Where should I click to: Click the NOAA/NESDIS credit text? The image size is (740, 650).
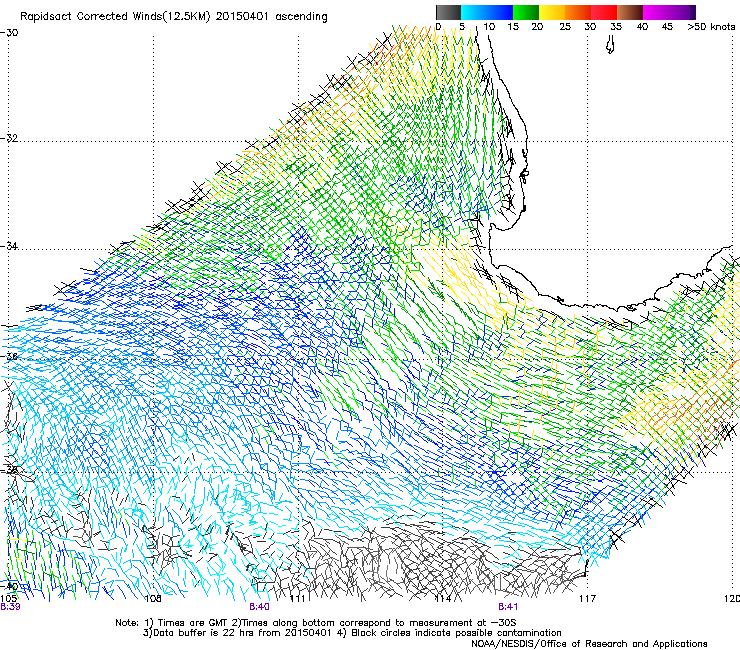pos(589,644)
